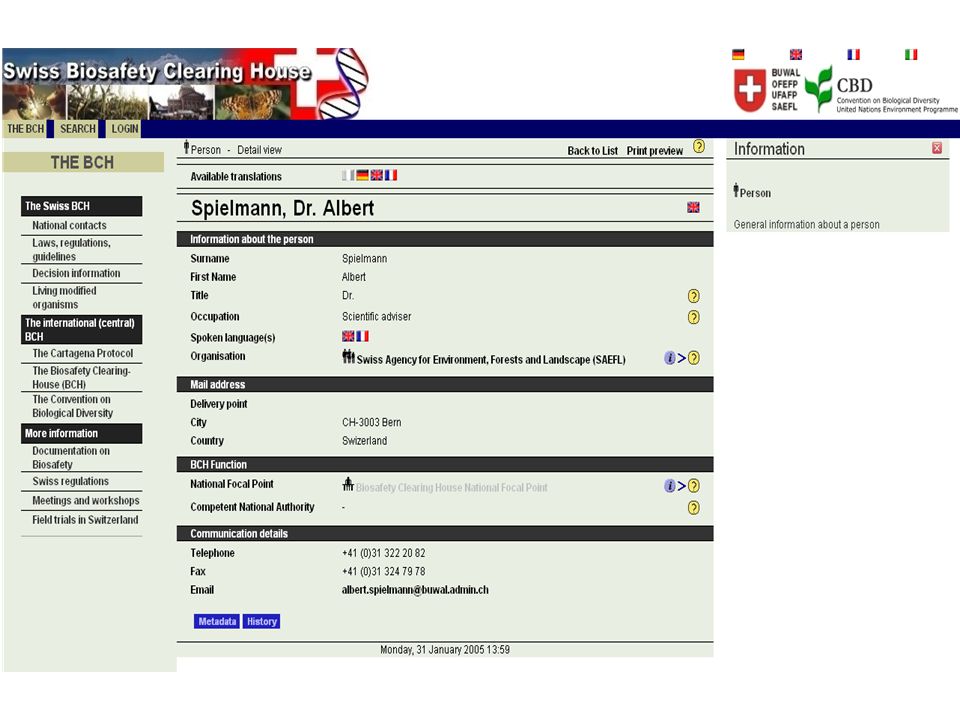Click the info icon in the Organisation row
The height and width of the screenshot is (720, 960).
(x=670, y=358)
